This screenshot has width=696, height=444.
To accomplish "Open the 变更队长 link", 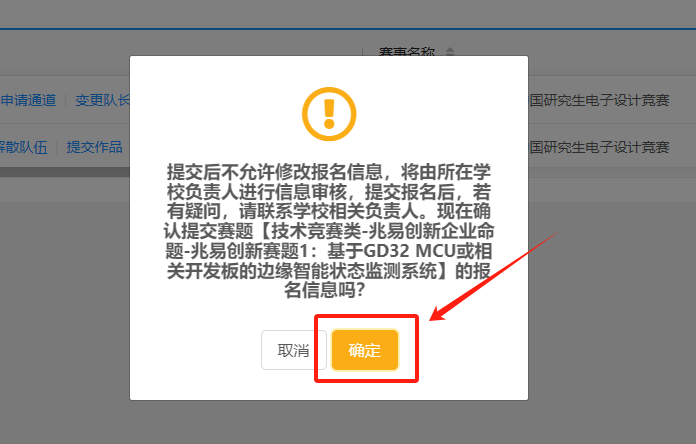I will [100, 100].
